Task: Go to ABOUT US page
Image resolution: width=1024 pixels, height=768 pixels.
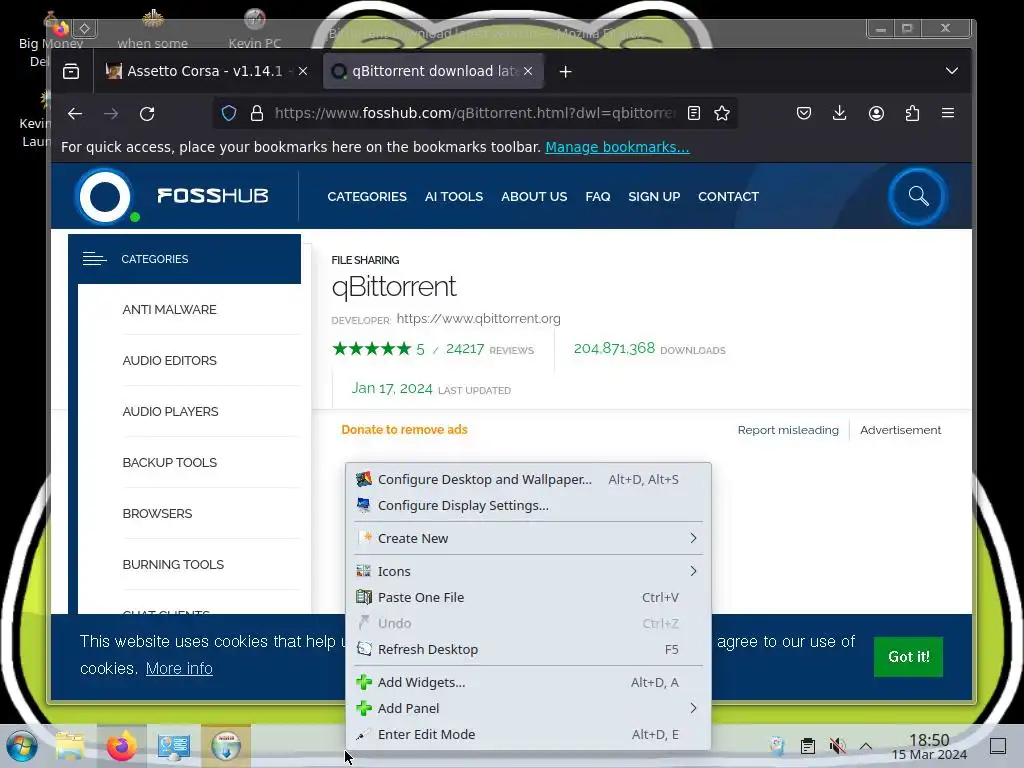Action: click(534, 197)
